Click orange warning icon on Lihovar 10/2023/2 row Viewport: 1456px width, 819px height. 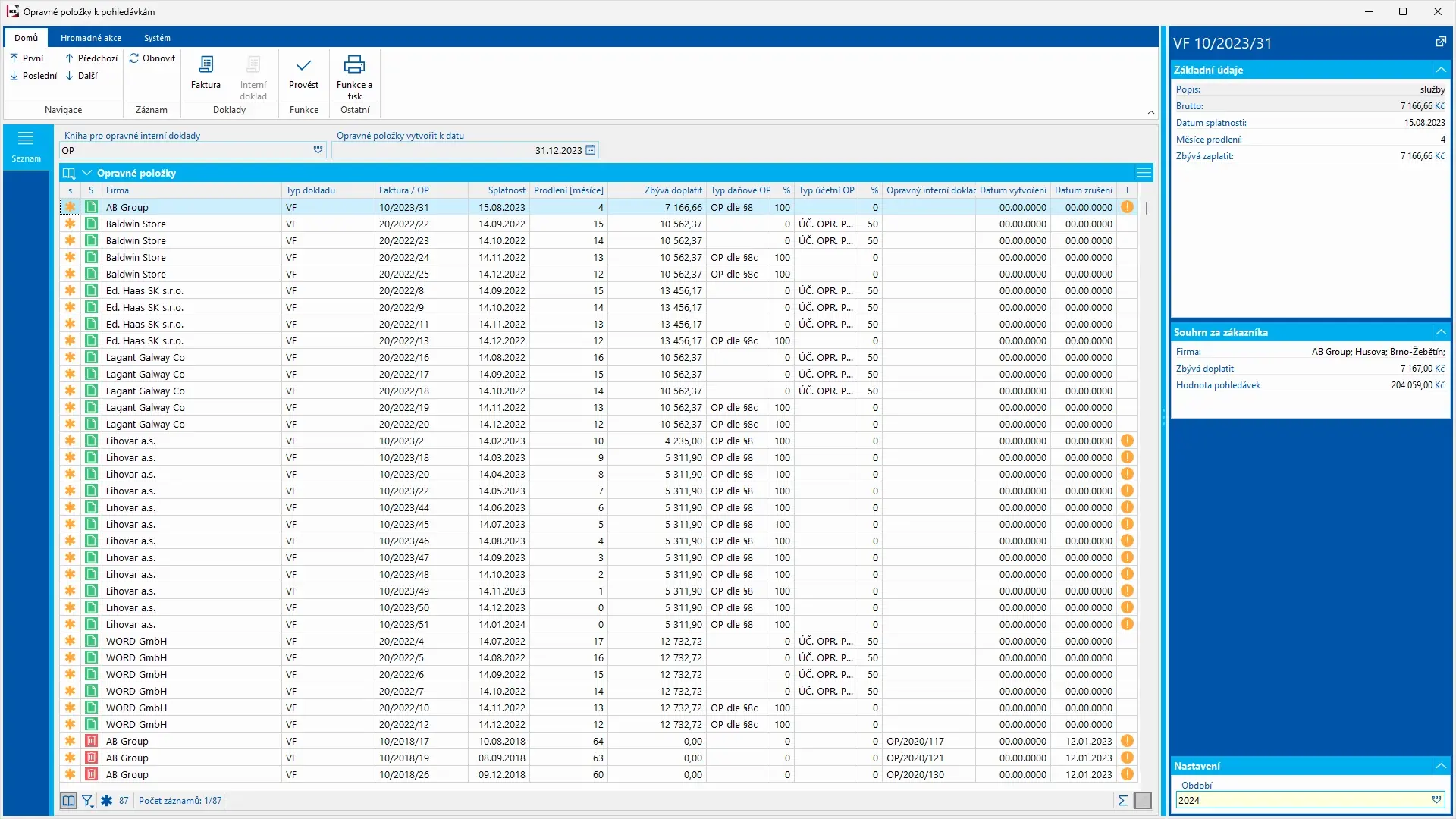point(1128,441)
